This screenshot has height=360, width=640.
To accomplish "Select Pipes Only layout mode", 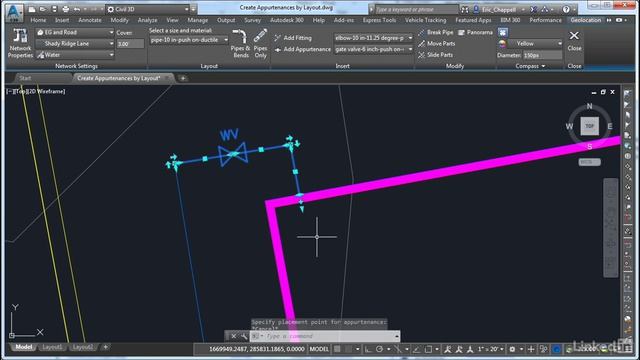I will [x=260, y=43].
